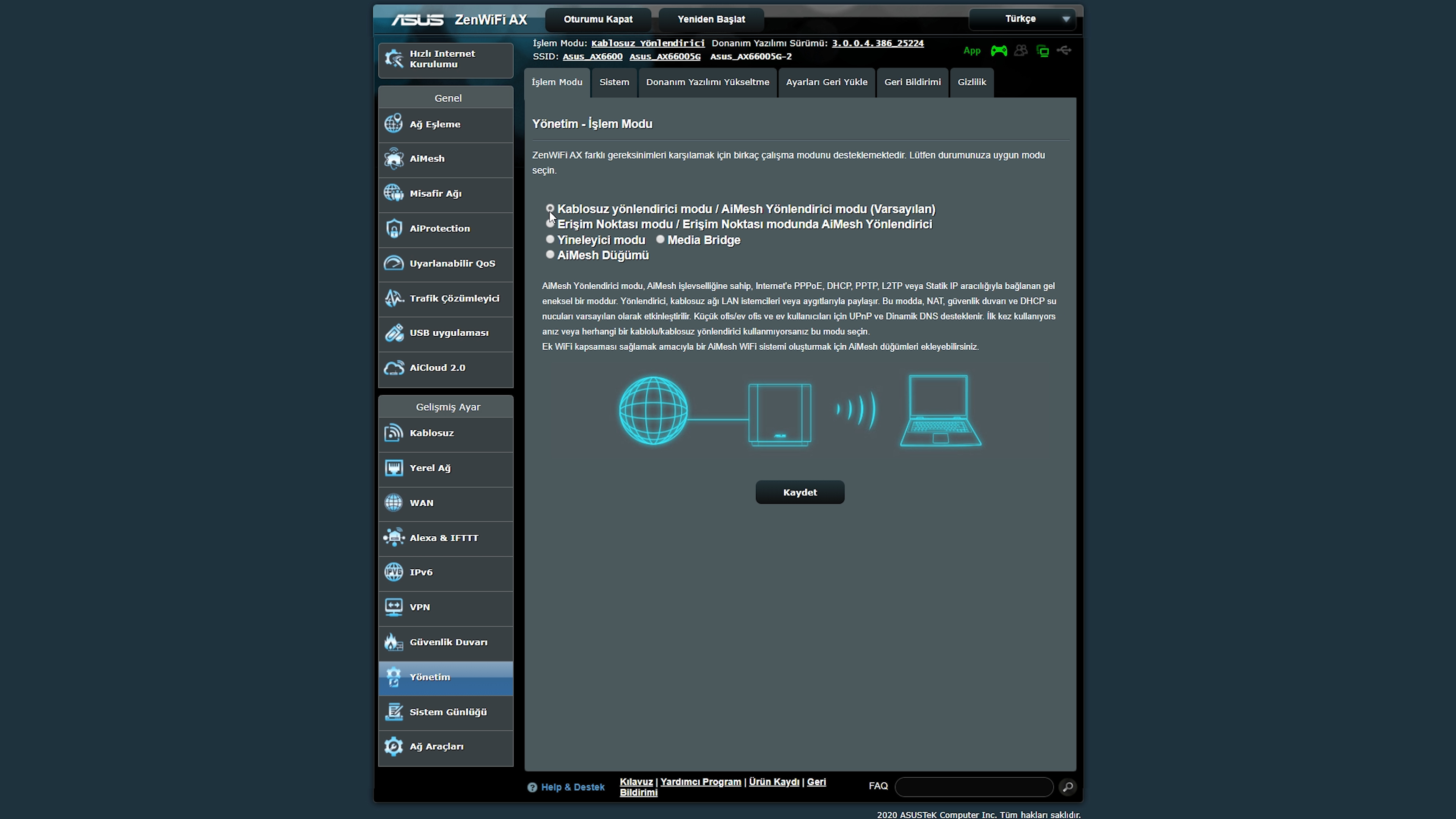Click the green gamepad status icon
This screenshot has height=819, width=1456.
999,51
